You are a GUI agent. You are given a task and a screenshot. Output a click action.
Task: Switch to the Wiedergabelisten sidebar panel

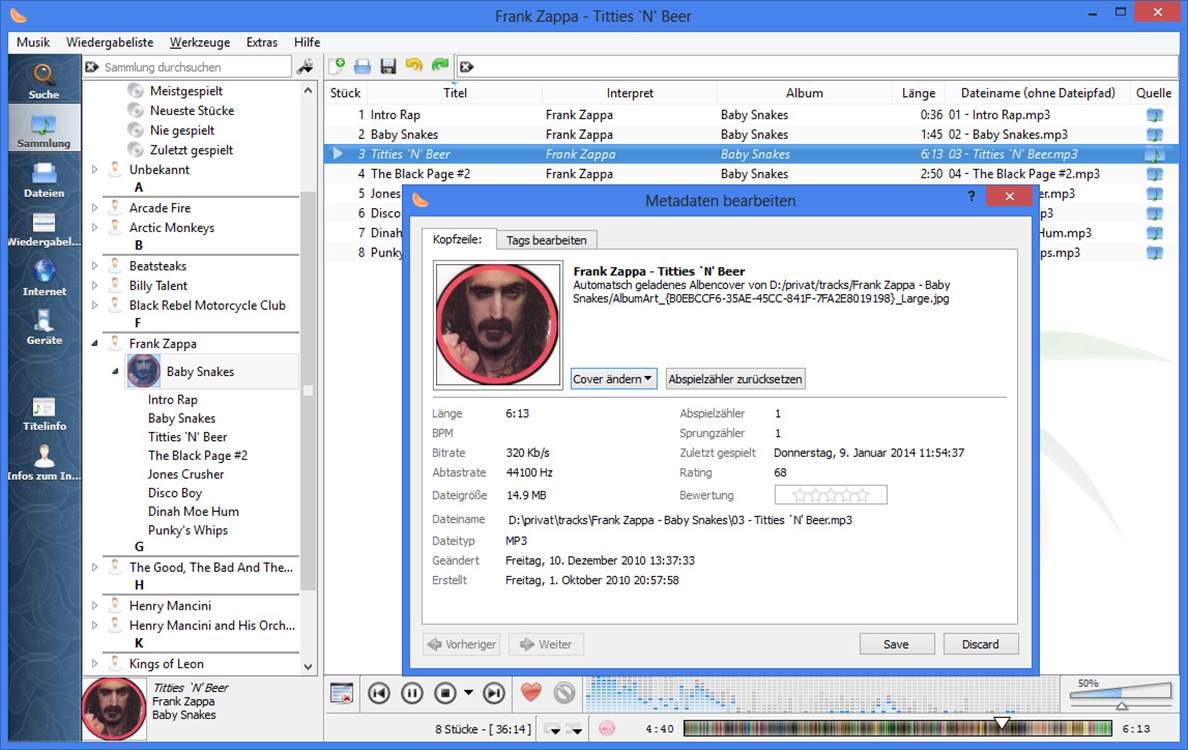pos(43,228)
